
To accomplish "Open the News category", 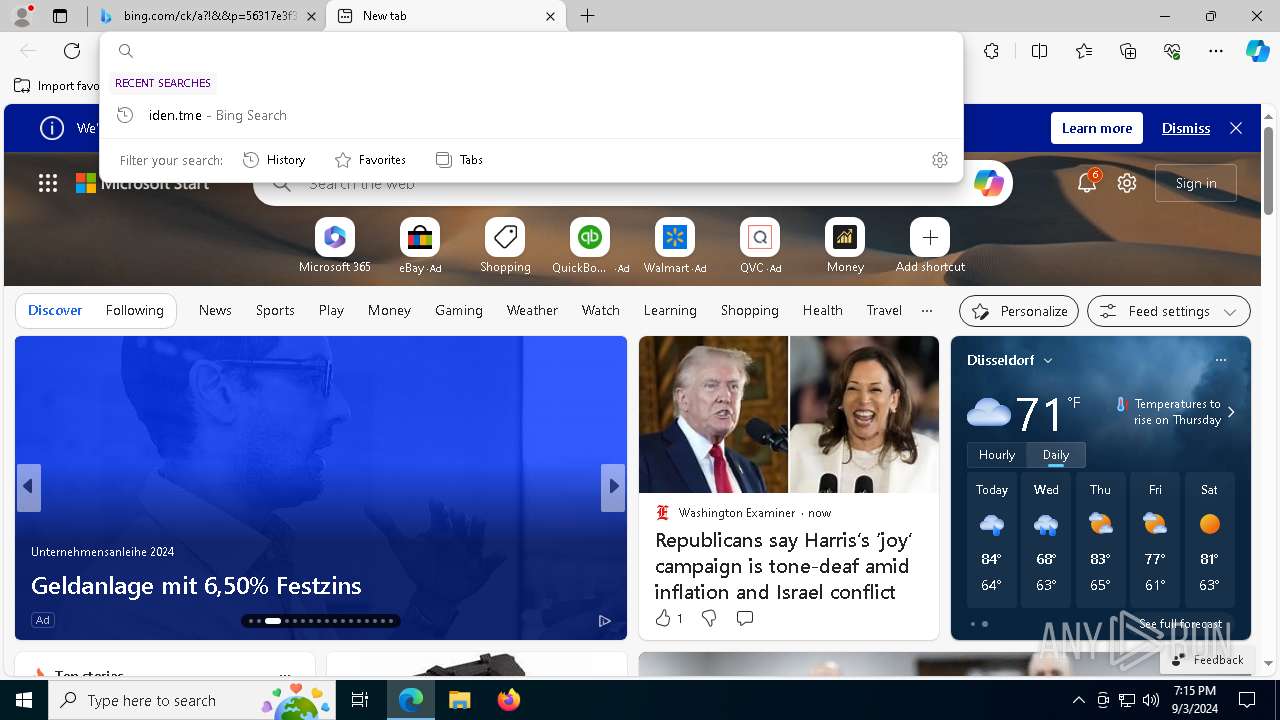I will 215,311.
